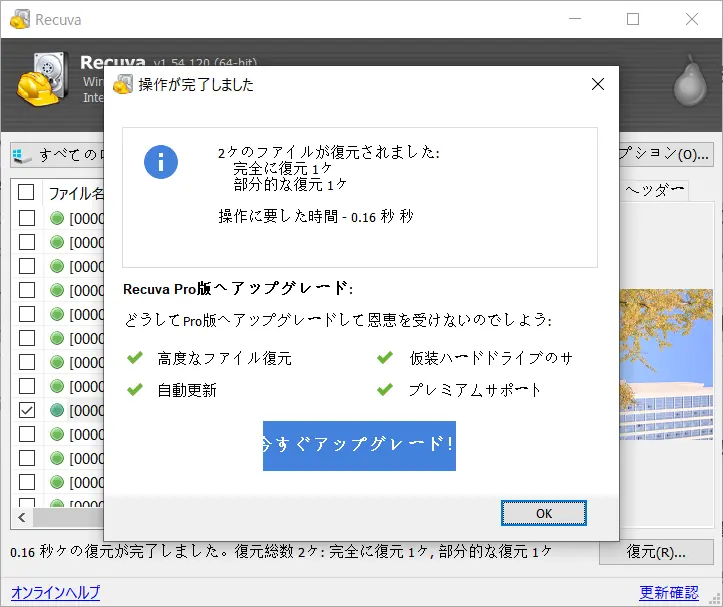
Task: Check the checkbox just below the checked row
Action: tap(27, 434)
